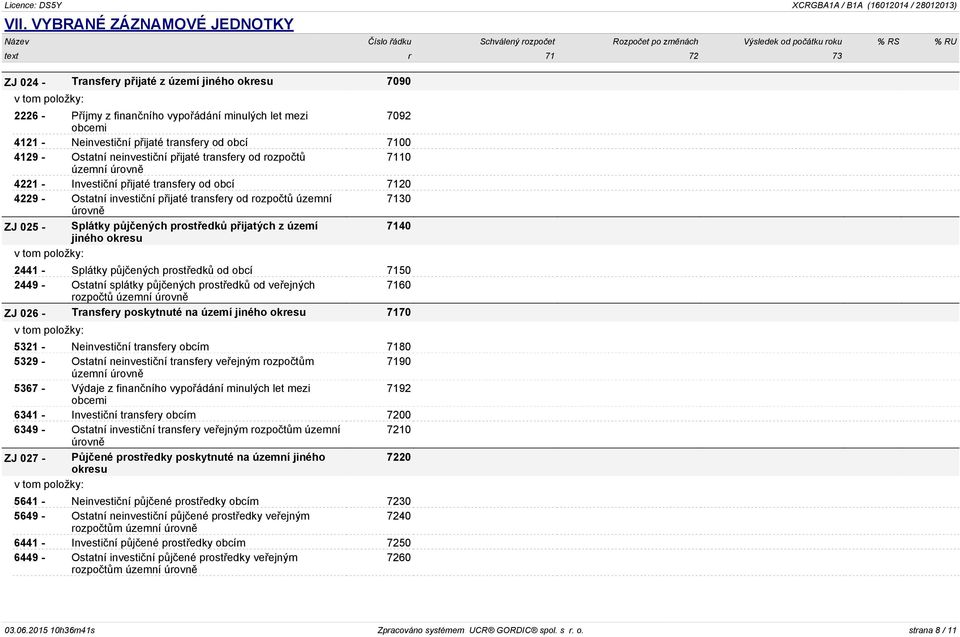Select the 'ZJ 025 -' section code
This screenshot has height=637, width=960.
click(24, 227)
